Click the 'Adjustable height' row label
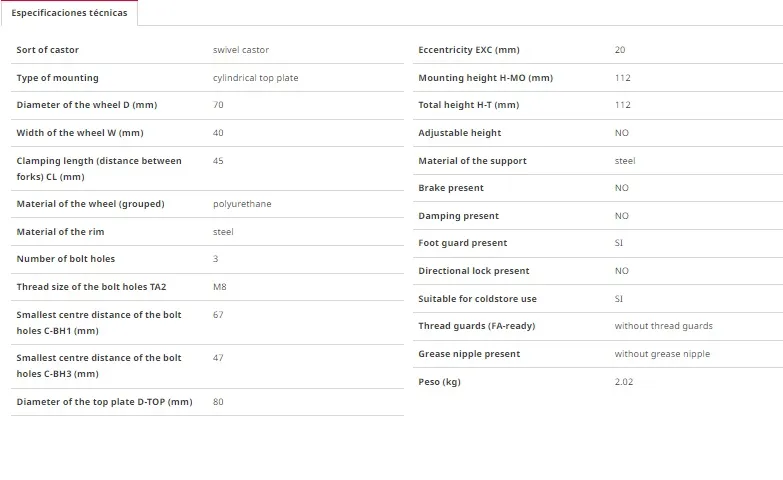The height and width of the screenshot is (480, 783). [x=459, y=133]
